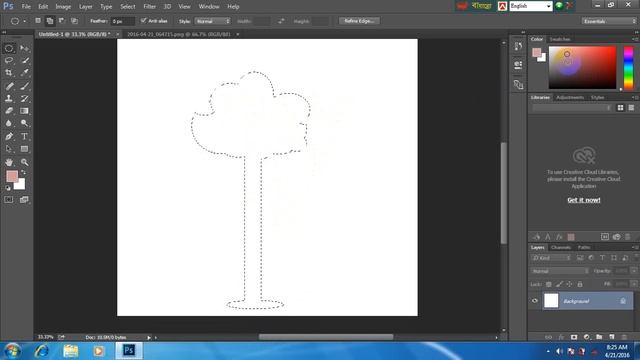This screenshot has height=360, width=640.
Task: Add a layer mask
Action: [574, 337]
